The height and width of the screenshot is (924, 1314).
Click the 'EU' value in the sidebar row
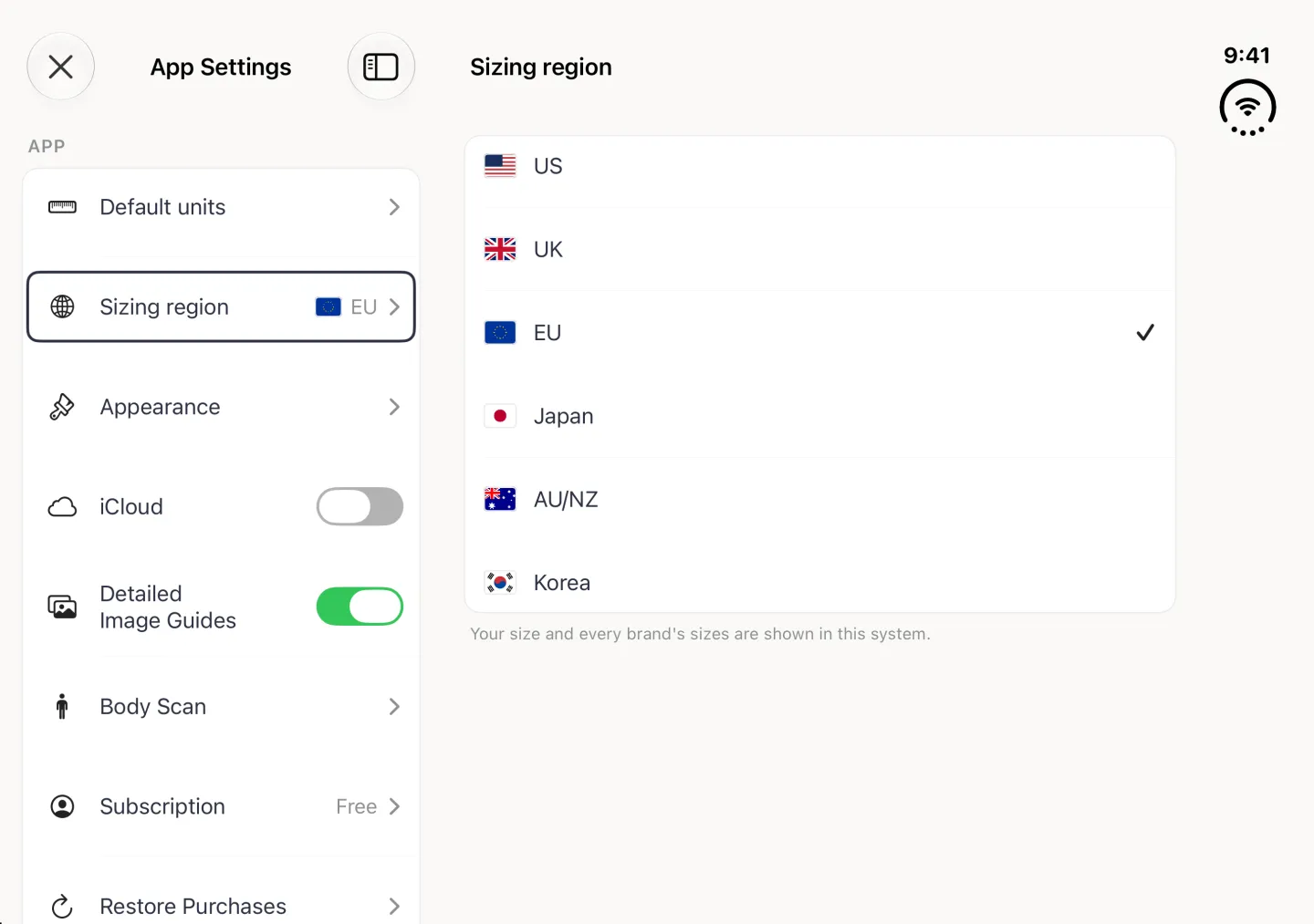pos(363,307)
